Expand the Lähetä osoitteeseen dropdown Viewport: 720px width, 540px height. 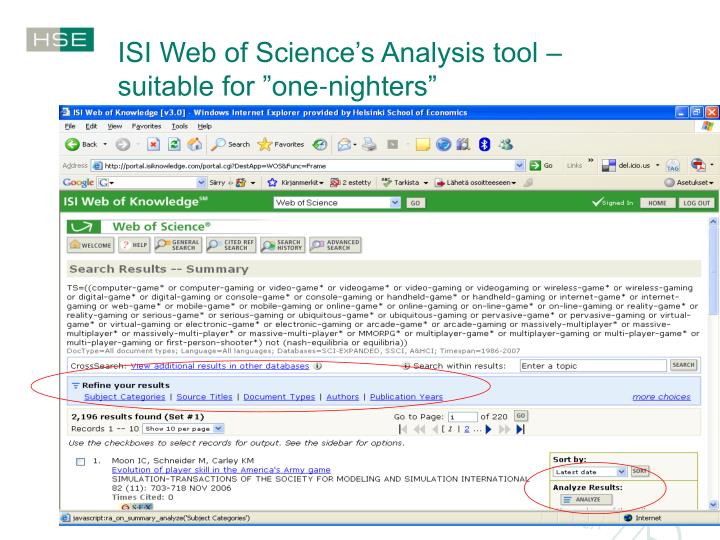tap(513, 183)
